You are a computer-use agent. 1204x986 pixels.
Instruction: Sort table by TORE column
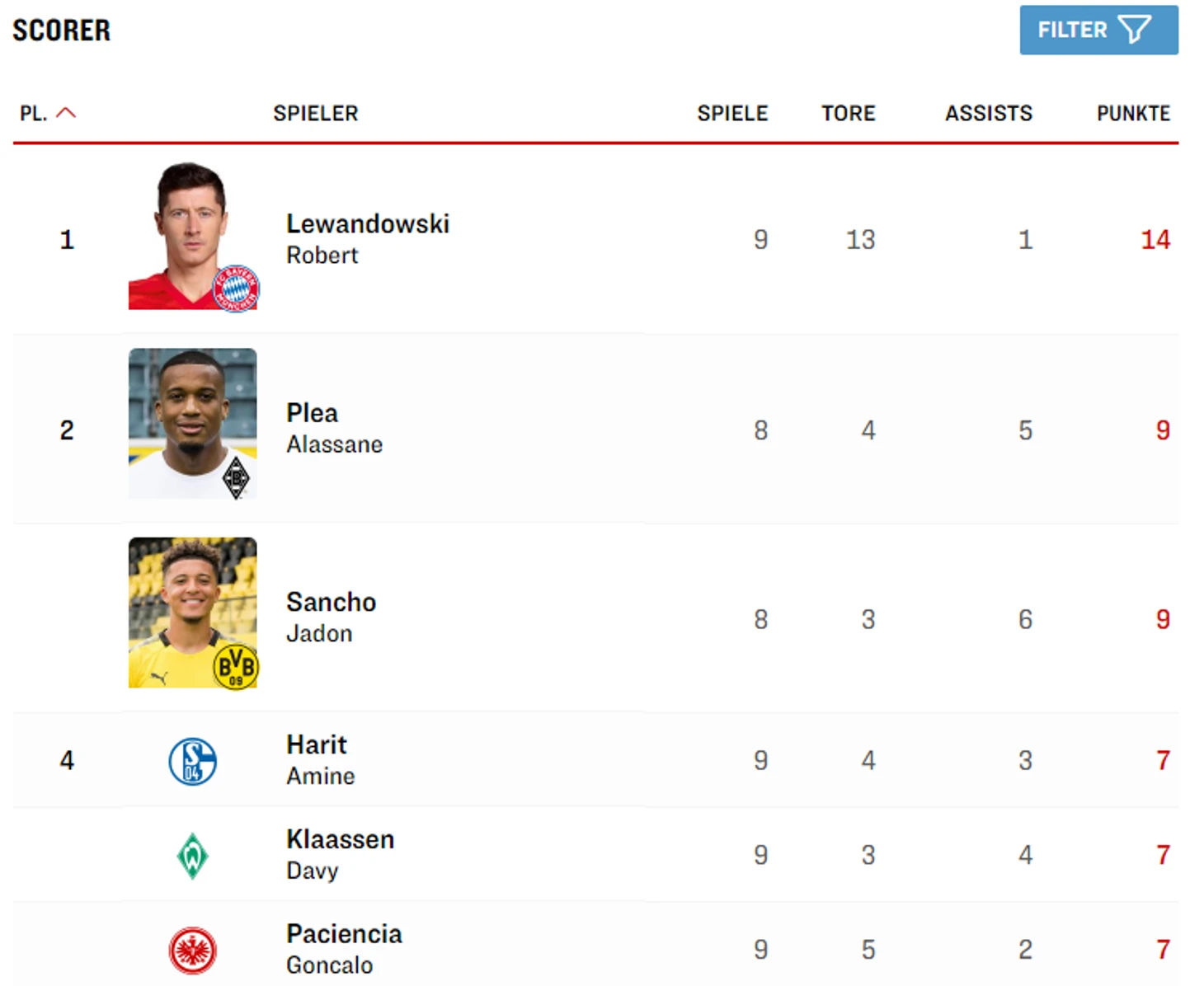point(848,113)
